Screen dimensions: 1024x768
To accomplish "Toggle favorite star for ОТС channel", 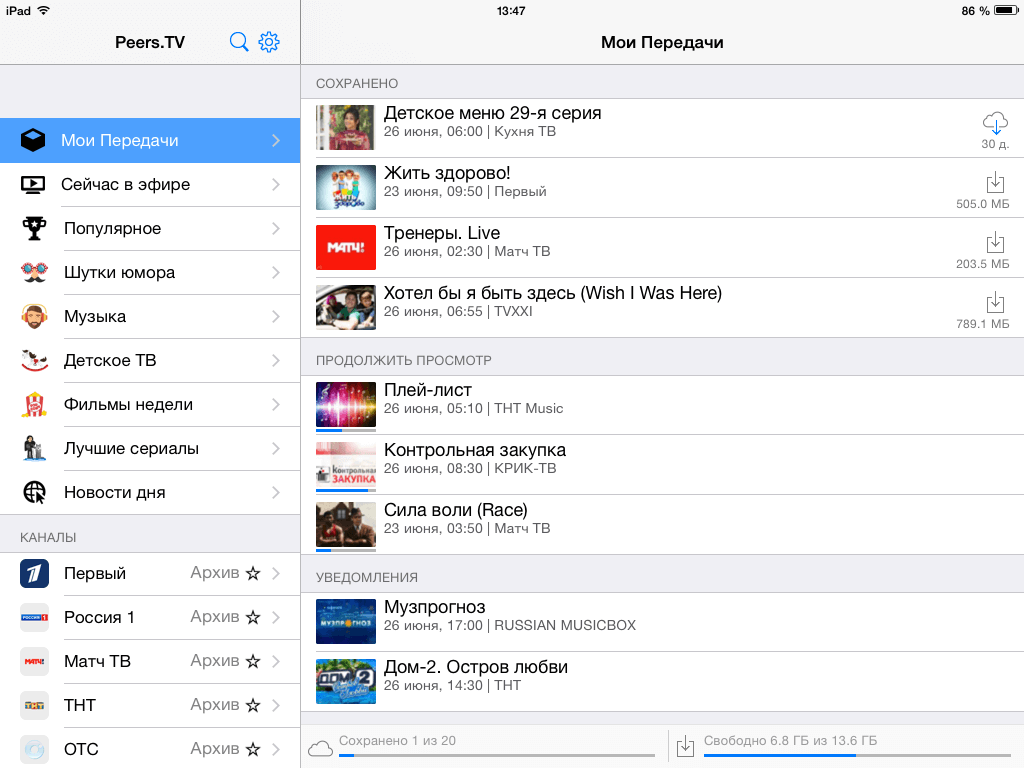I will click(253, 749).
